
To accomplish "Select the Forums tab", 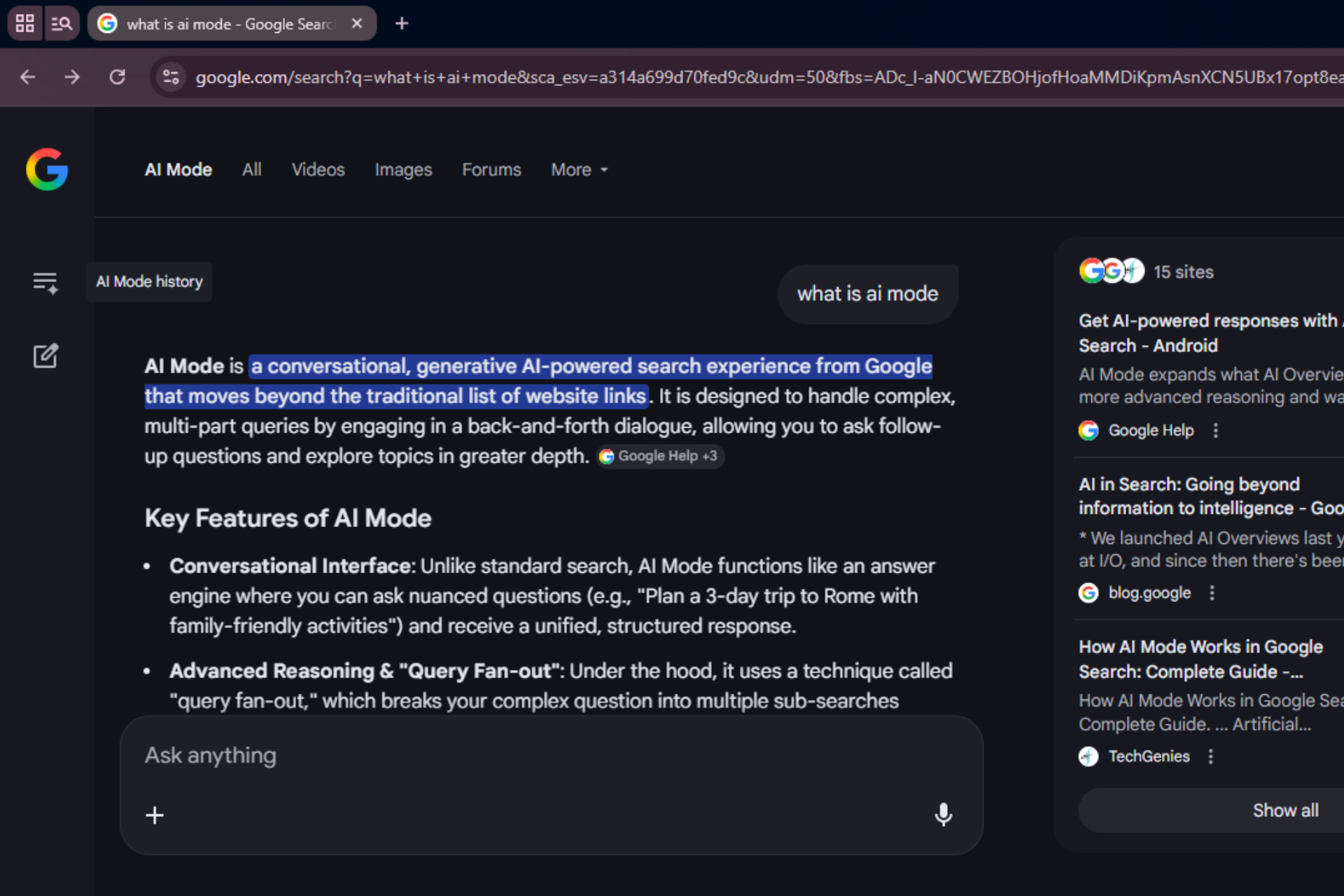I will click(x=491, y=169).
